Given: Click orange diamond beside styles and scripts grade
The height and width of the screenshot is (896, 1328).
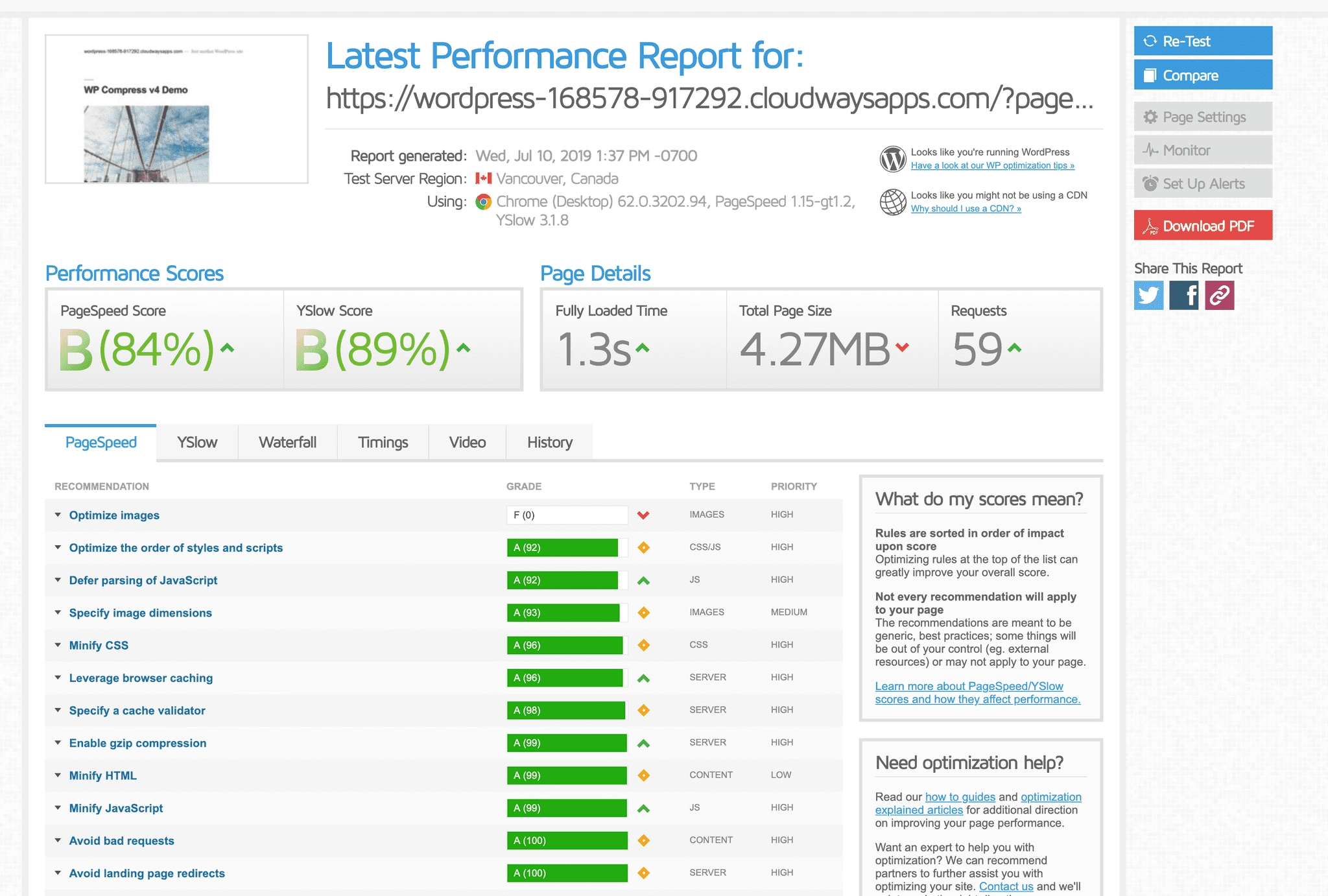Looking at the screenshot, I should point(643,548).
